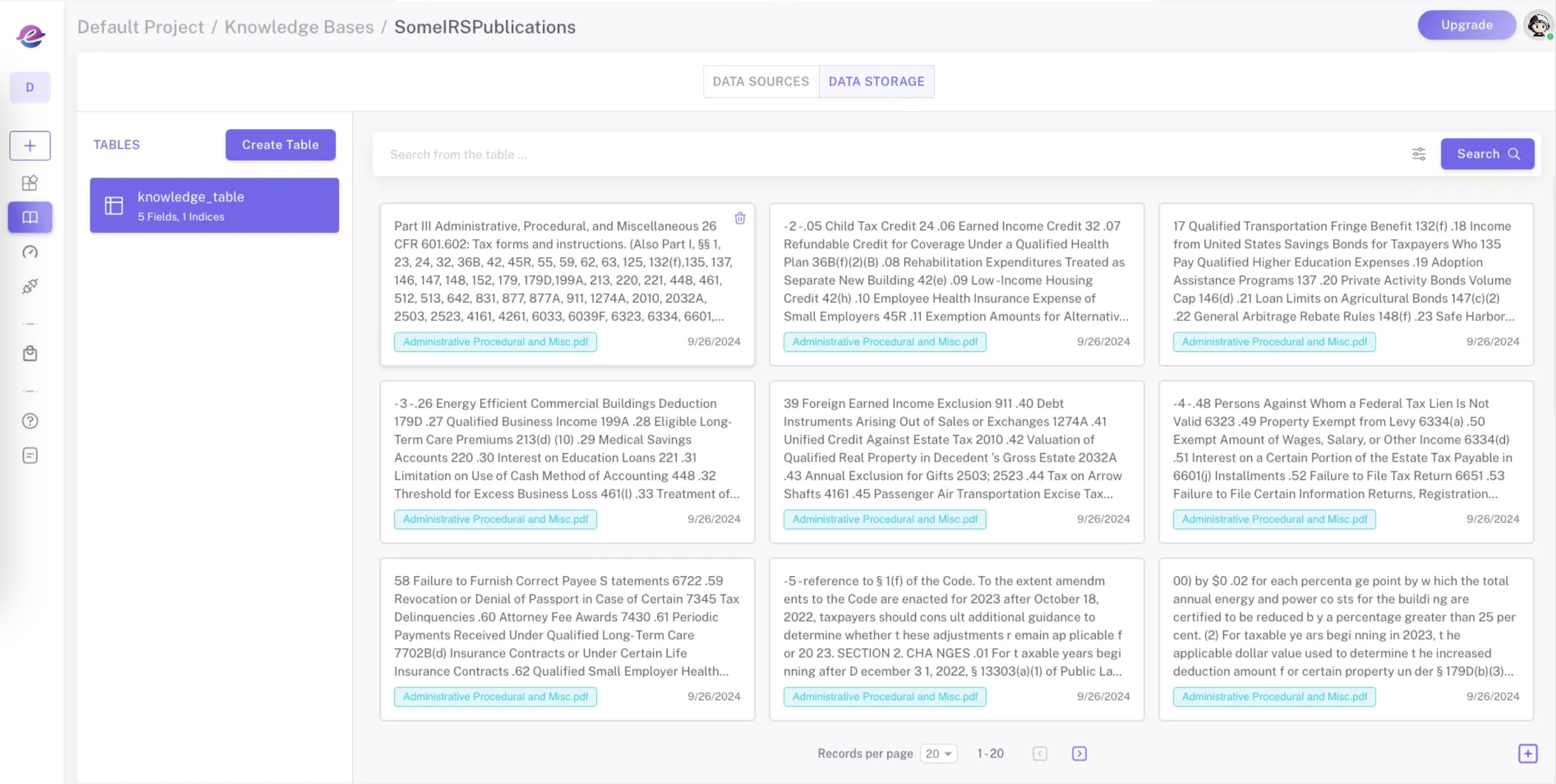This screenshot has width=1556, height=784.
Task: Click the Upgrade button
Action: coord(1466,25)
